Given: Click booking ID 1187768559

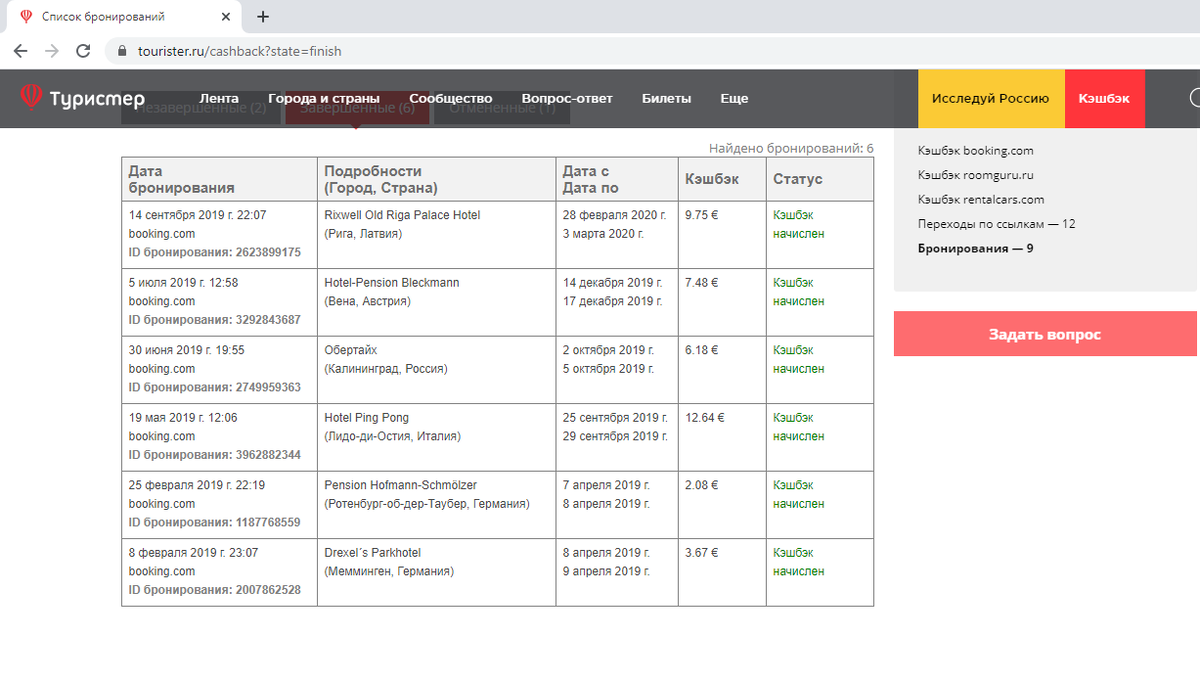Looking at the screenshot, I should point(215,522).
